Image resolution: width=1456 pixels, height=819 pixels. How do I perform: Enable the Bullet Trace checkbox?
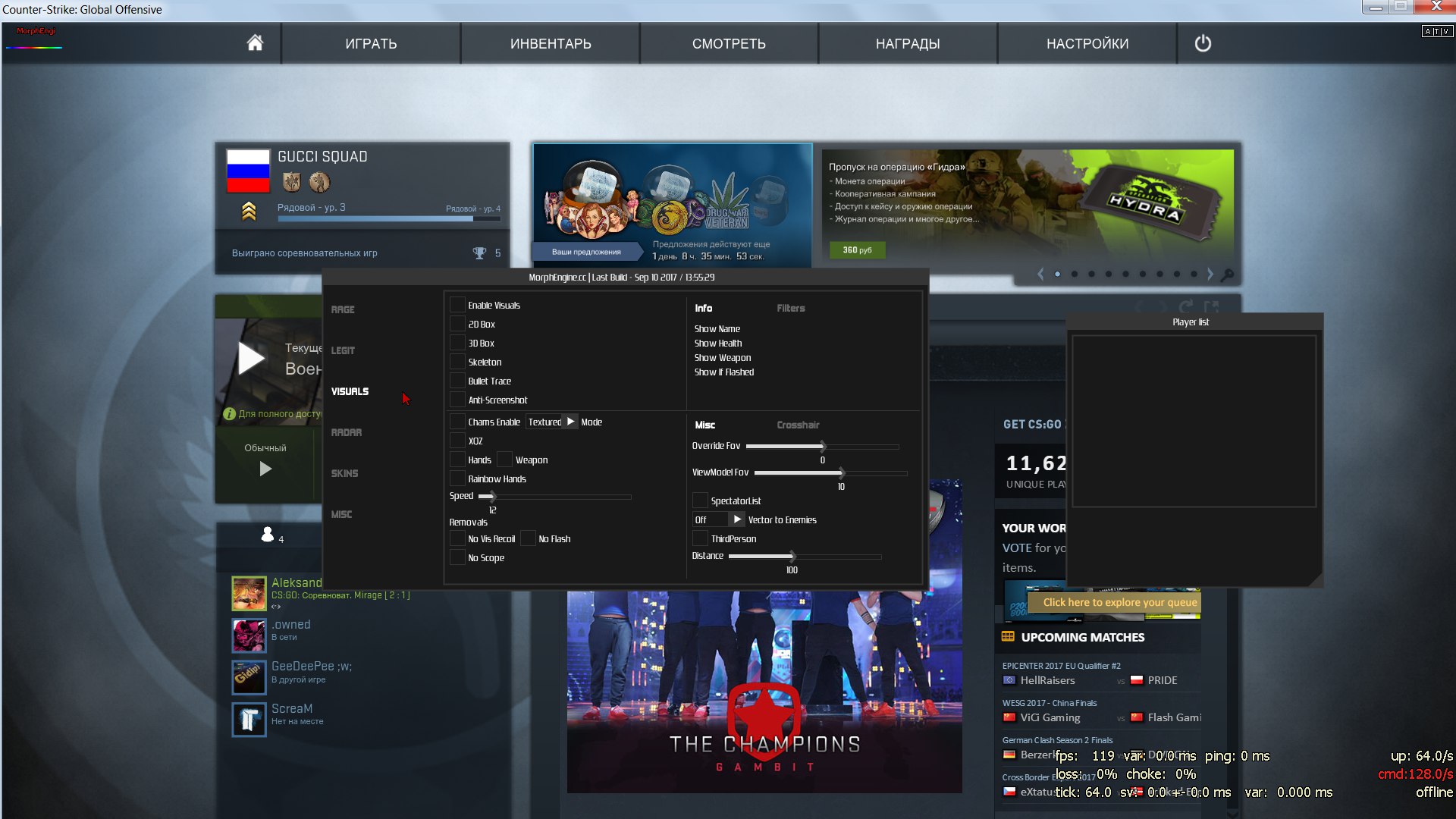[x=457, y=381]
